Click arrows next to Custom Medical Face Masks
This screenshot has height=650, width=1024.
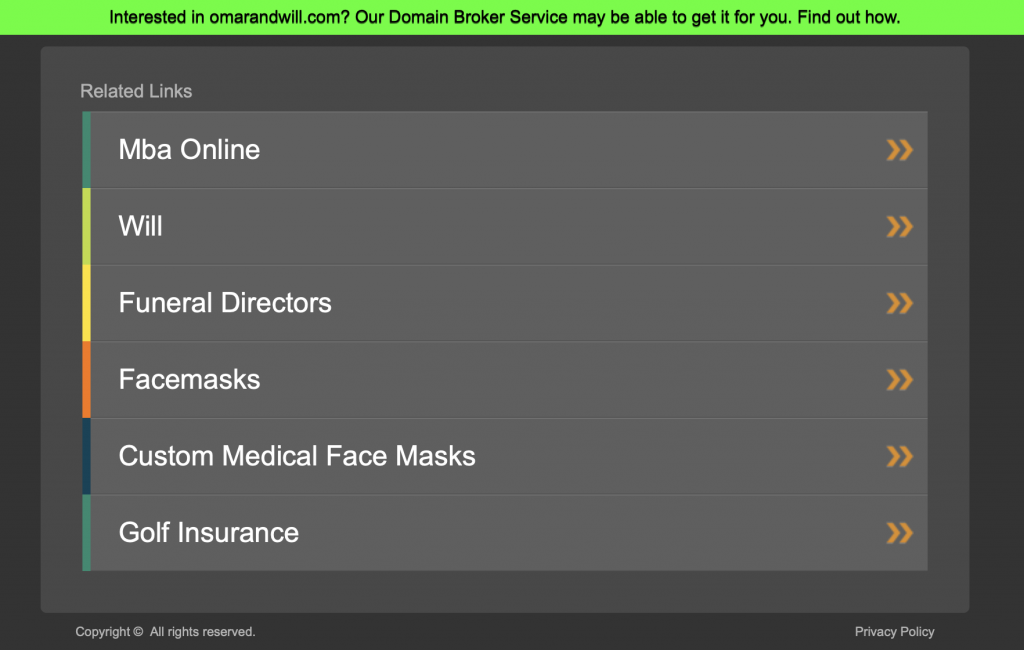click(899, 457)
